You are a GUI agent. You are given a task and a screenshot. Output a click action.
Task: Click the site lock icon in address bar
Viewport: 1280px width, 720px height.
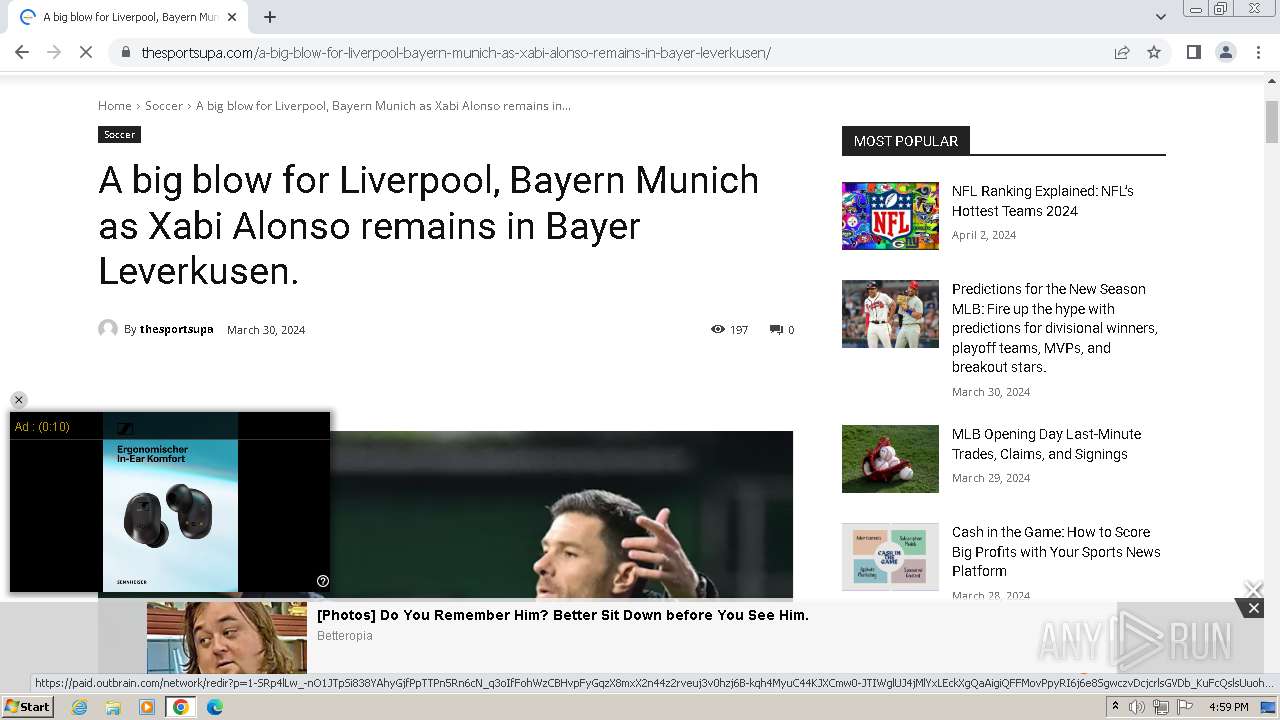coord(126,52)
